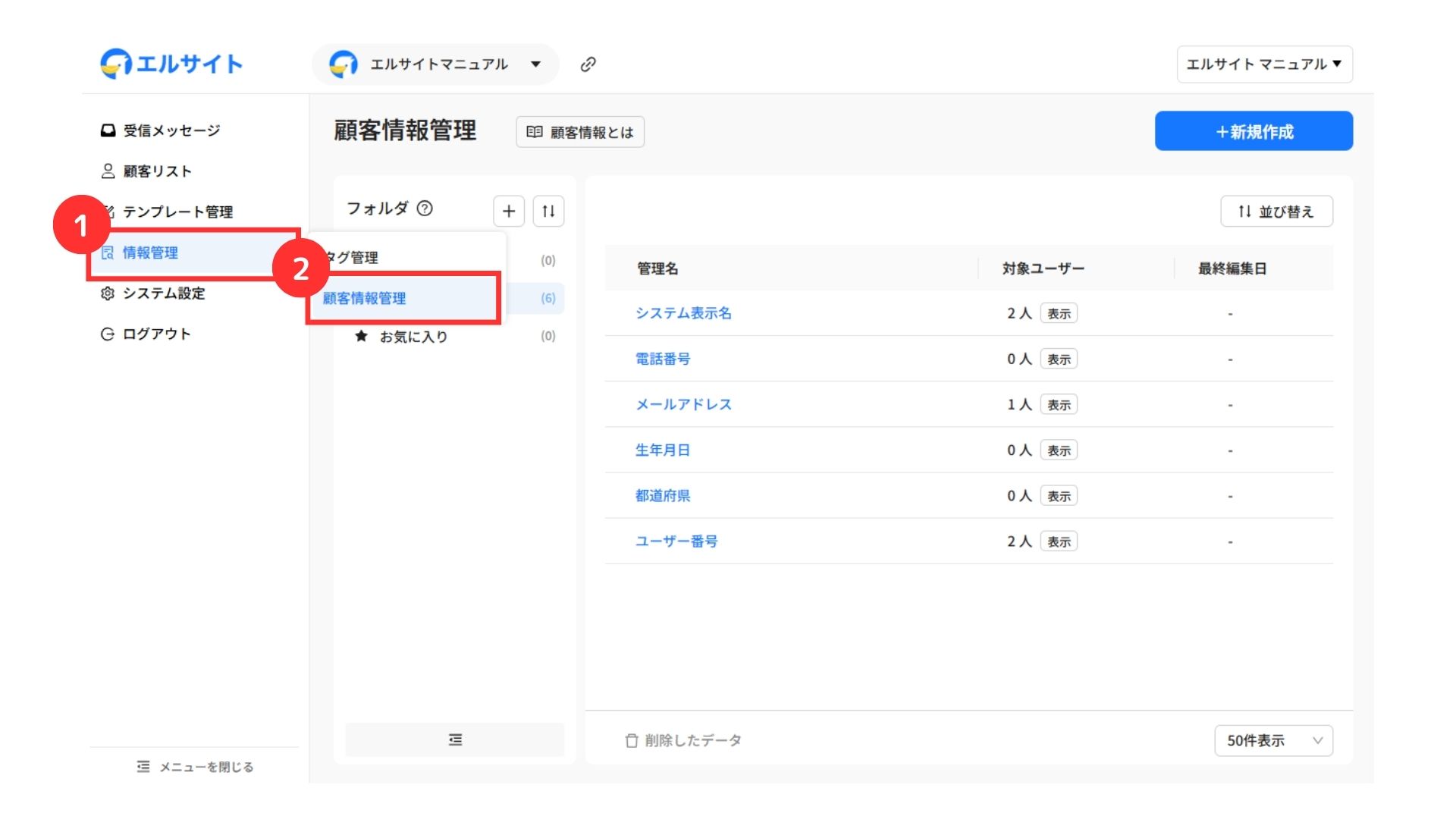
Task: Click the link icon next to account selector
Action: 588,64
